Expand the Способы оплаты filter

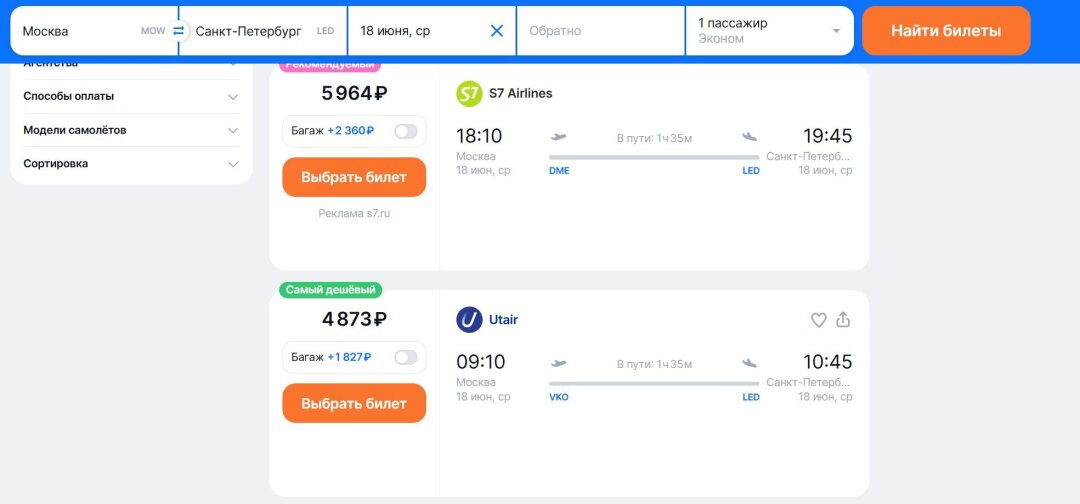pos(131,97)
